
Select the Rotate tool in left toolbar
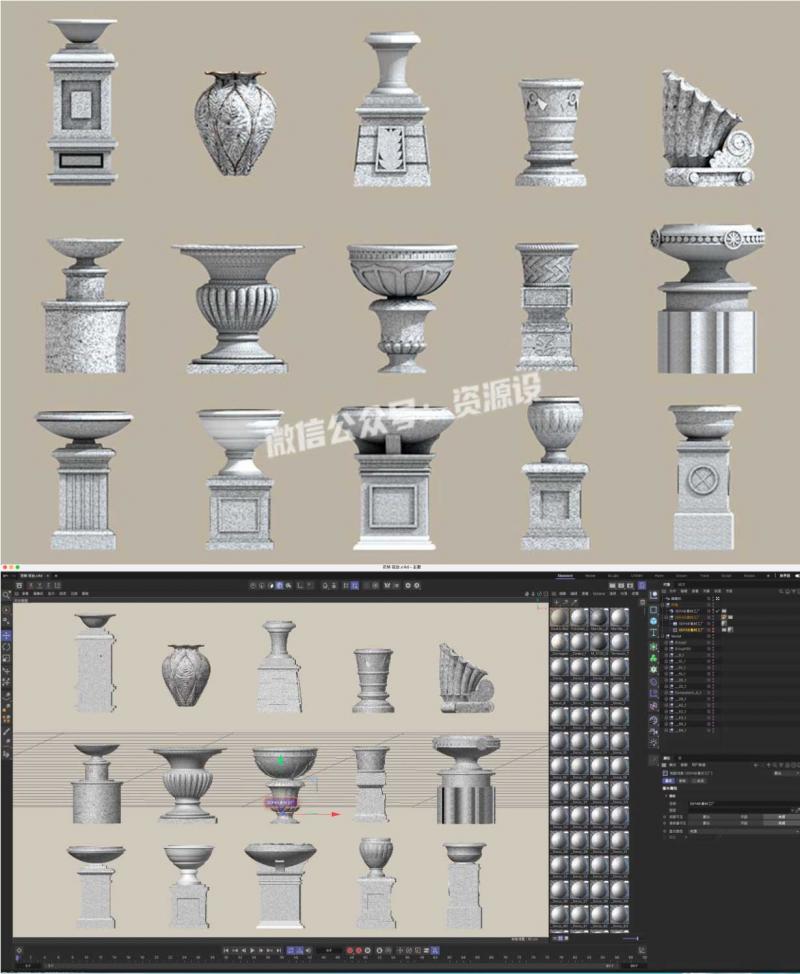click(x=7, y=646)
